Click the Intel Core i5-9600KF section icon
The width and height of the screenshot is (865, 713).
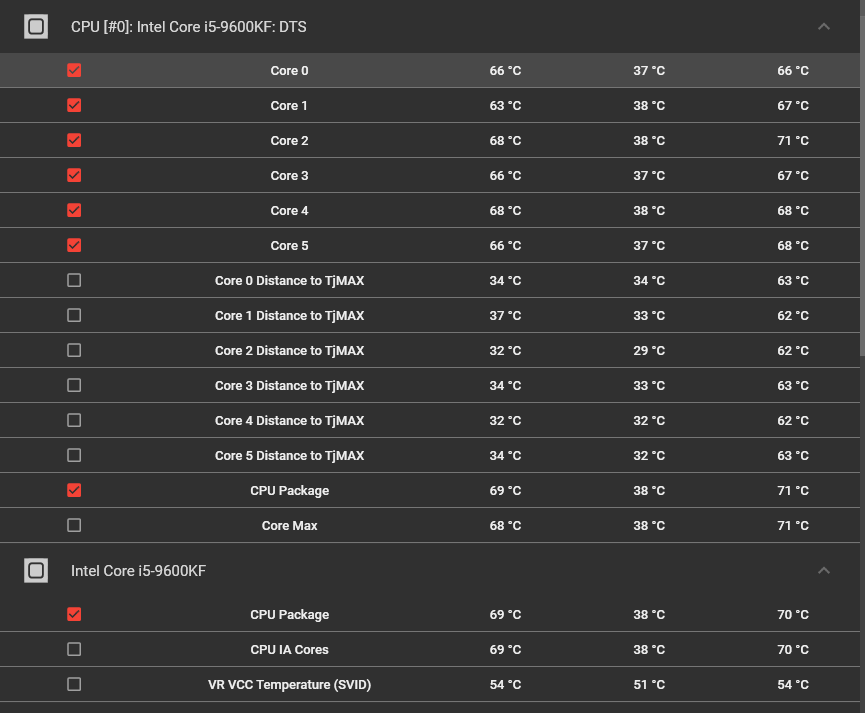36,571
